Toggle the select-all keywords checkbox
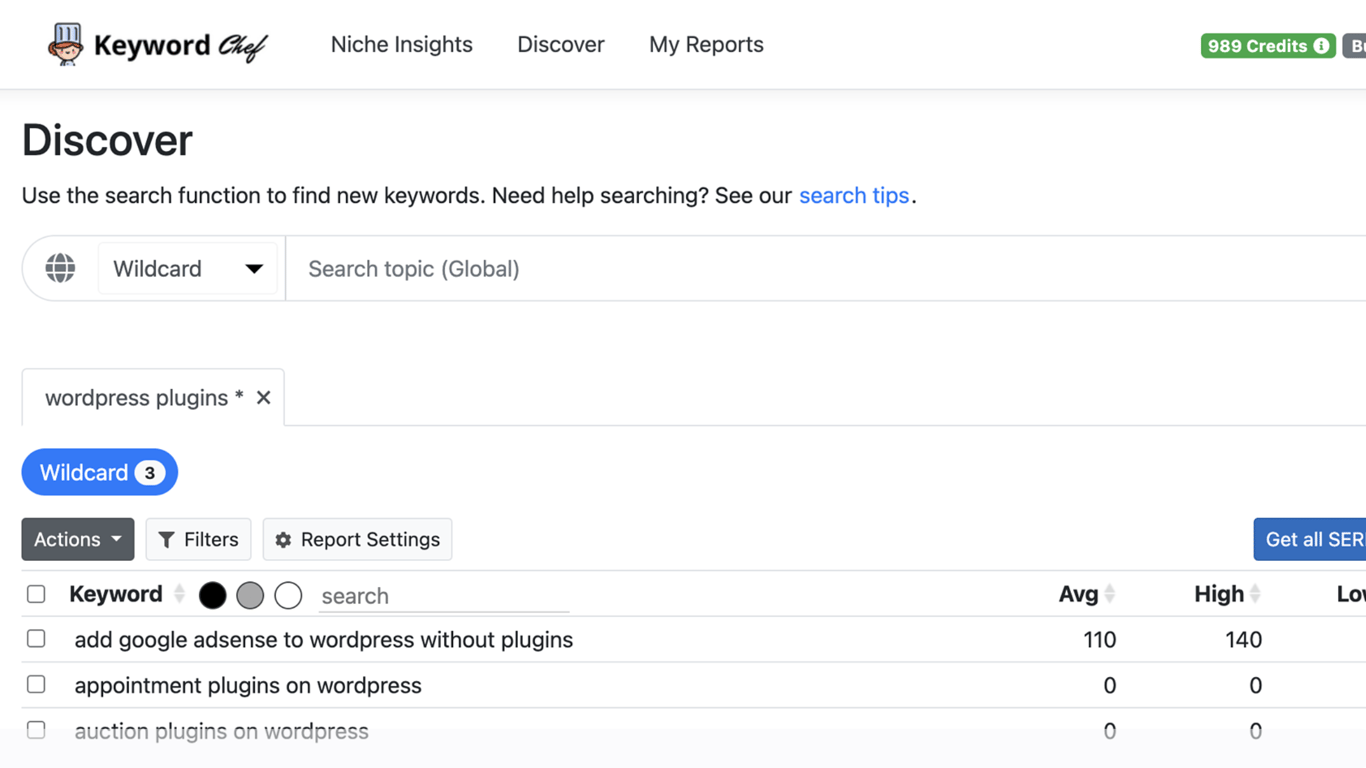 coord(36,594)
